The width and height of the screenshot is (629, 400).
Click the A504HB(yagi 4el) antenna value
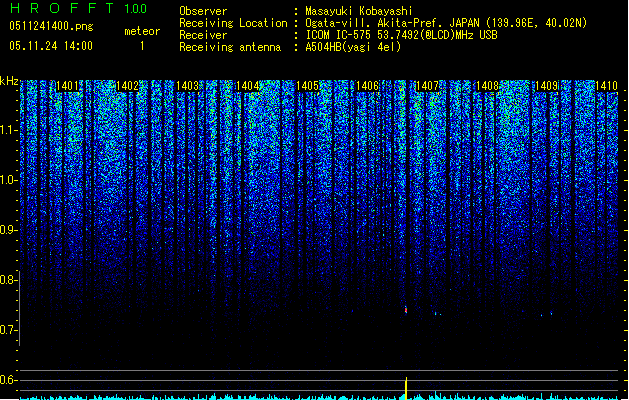(x=353, y=47)
